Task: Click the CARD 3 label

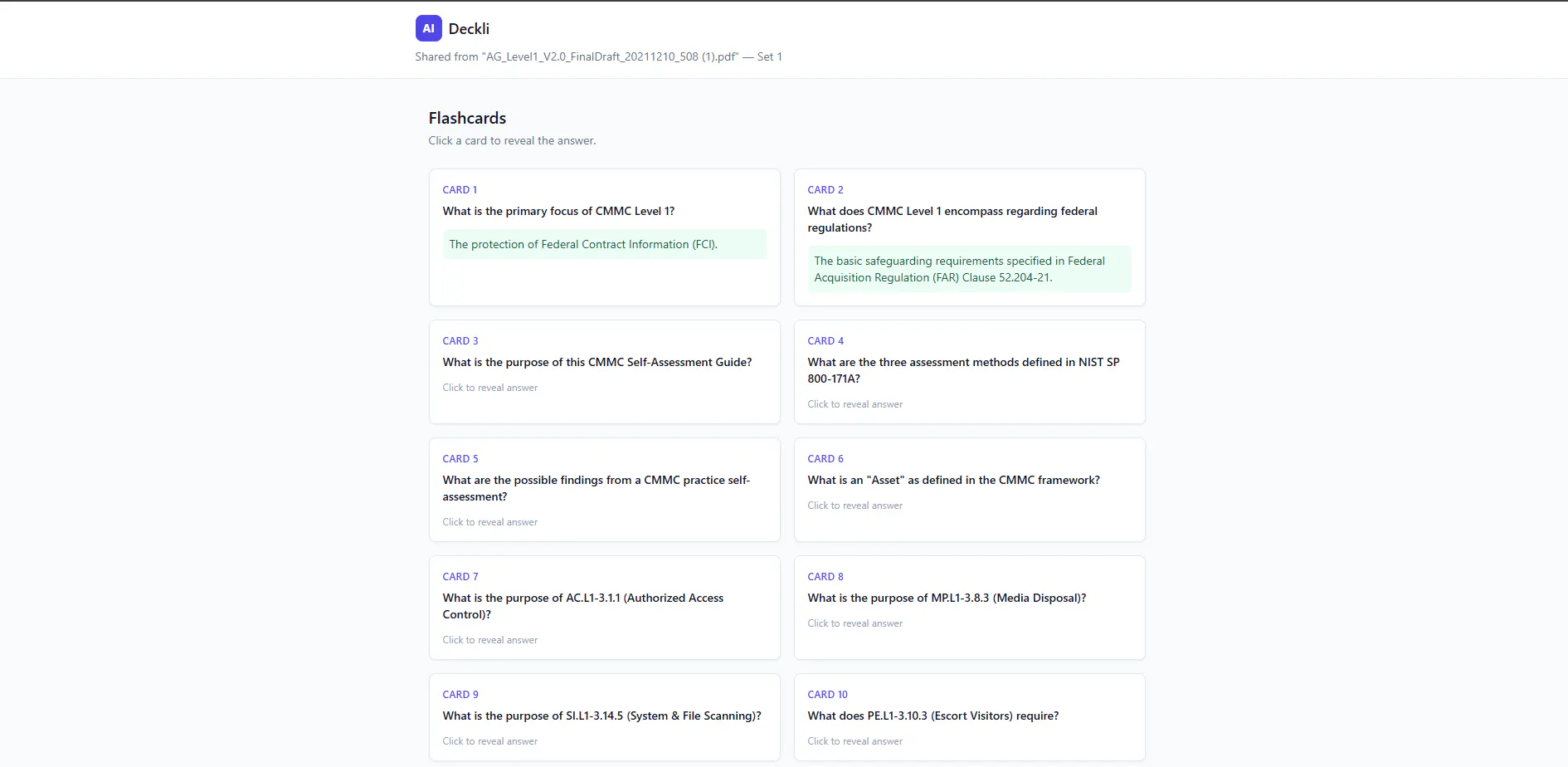Action: (460, 341)
